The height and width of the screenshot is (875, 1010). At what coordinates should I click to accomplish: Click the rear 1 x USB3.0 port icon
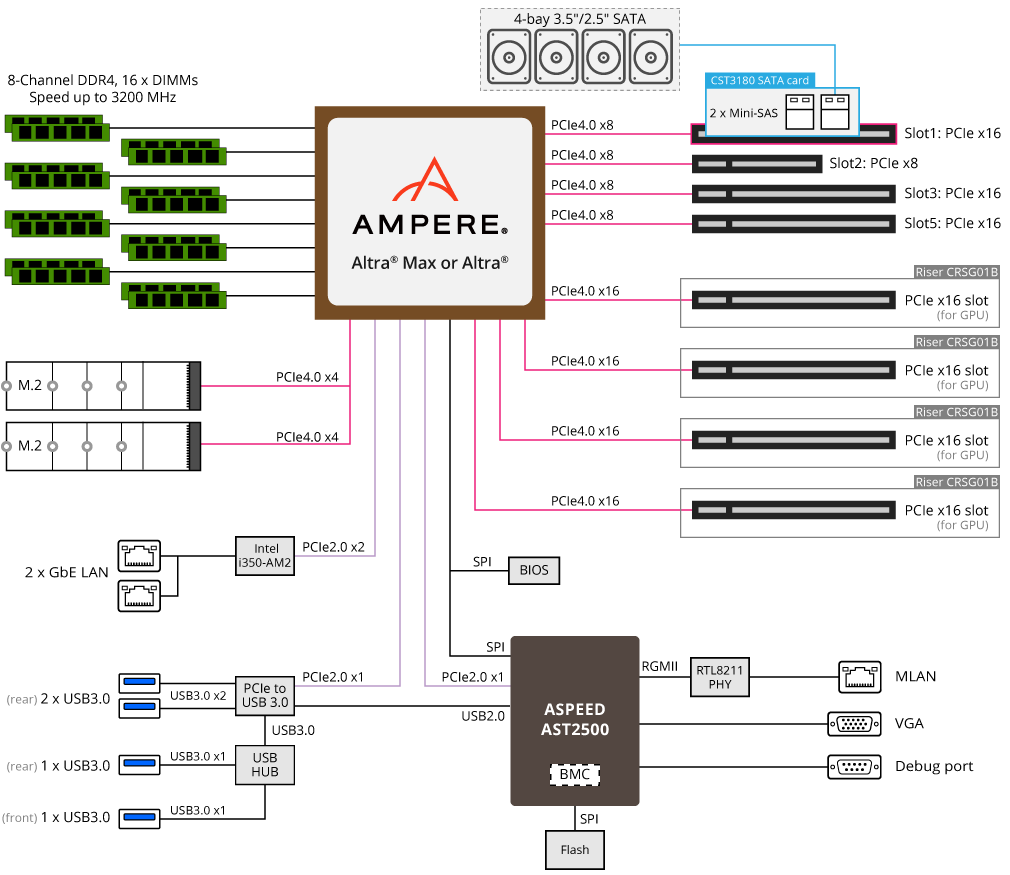139,764
